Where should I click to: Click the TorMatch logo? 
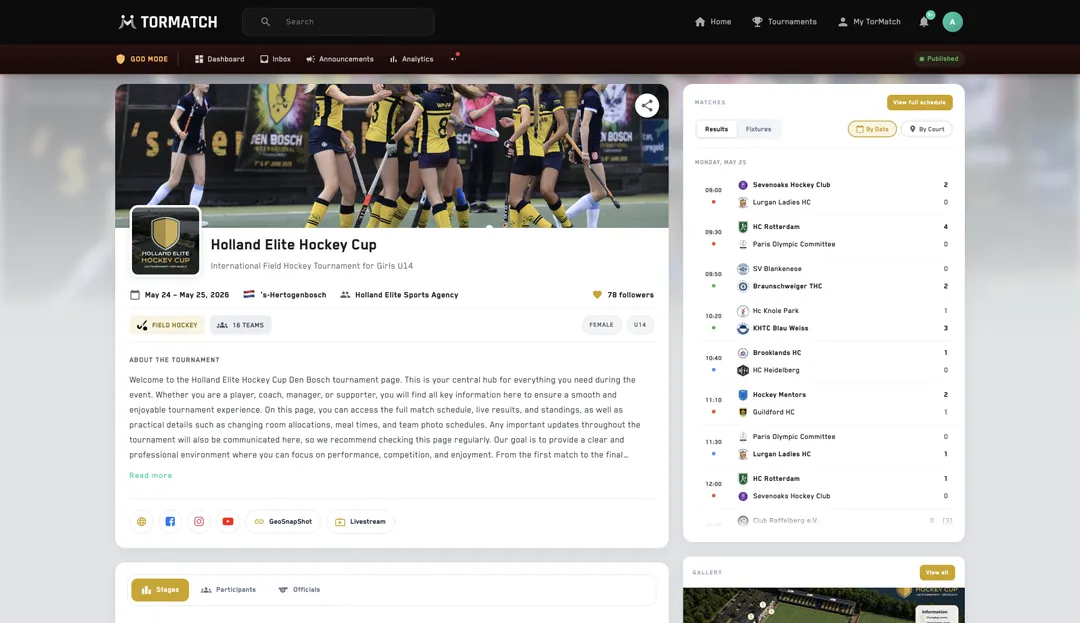pyautogui.click(x=168, y=22)
